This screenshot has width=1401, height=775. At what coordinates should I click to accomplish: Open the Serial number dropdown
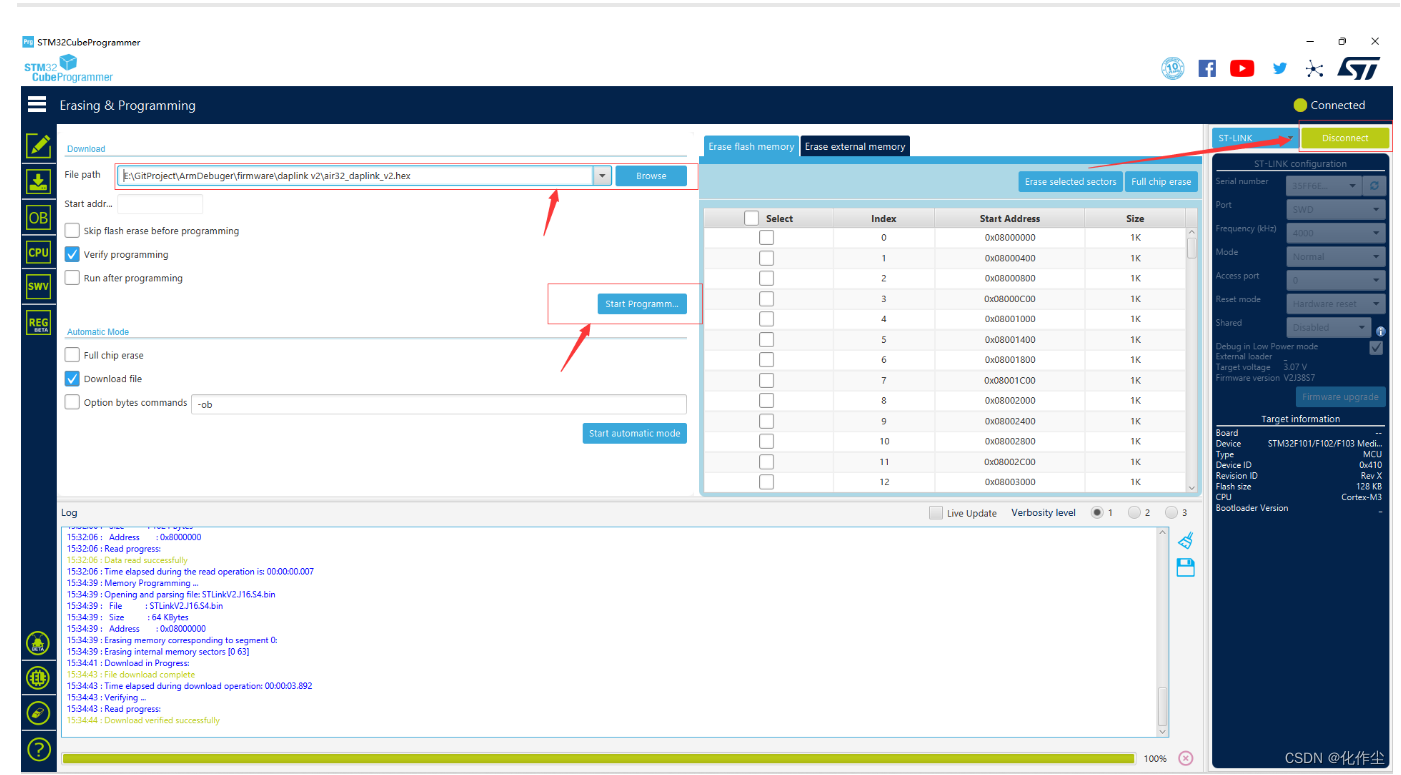(x=1324, y=186)
